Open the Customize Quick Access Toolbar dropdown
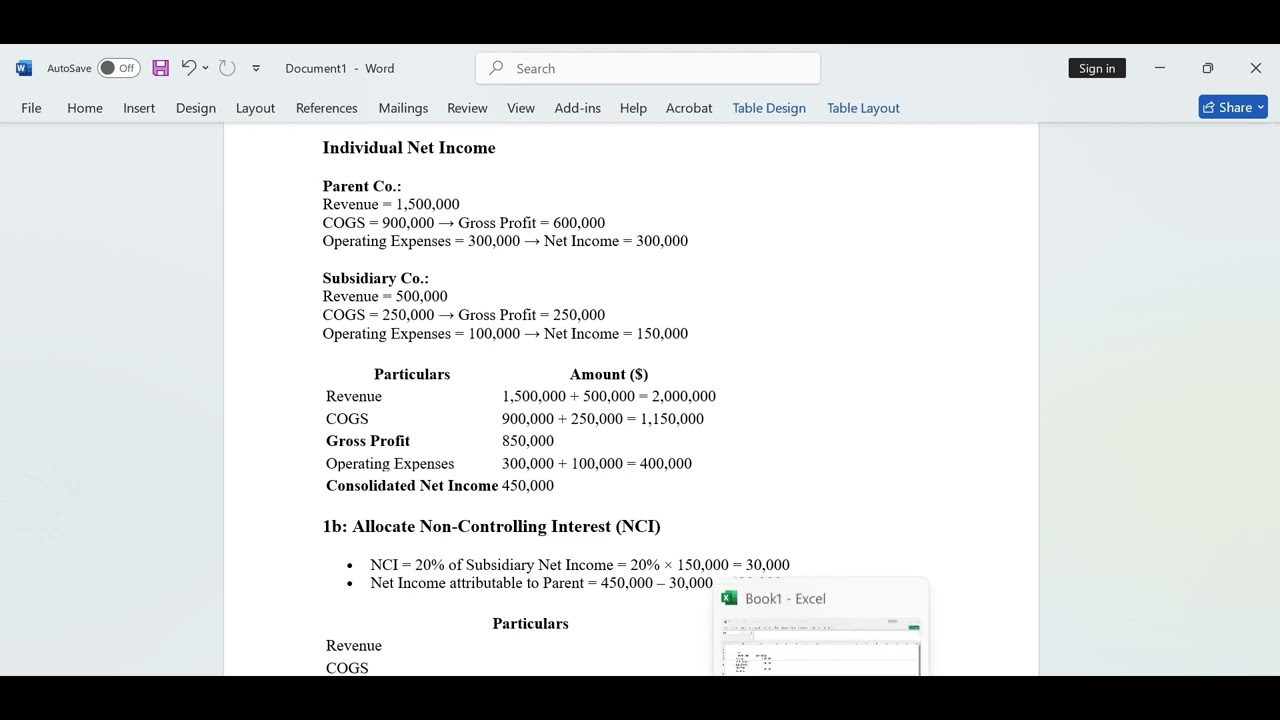The width and height of the screenshot is (1280, 720). click(256, 68)
